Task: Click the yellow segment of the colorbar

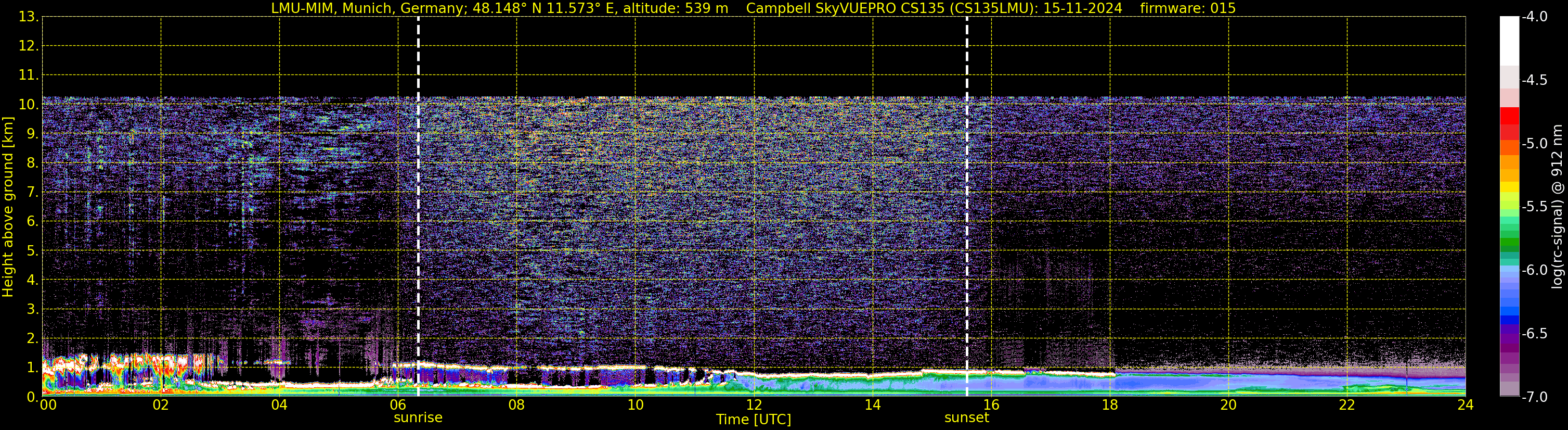Action: pyautogui.click(x=1510, y=186)
